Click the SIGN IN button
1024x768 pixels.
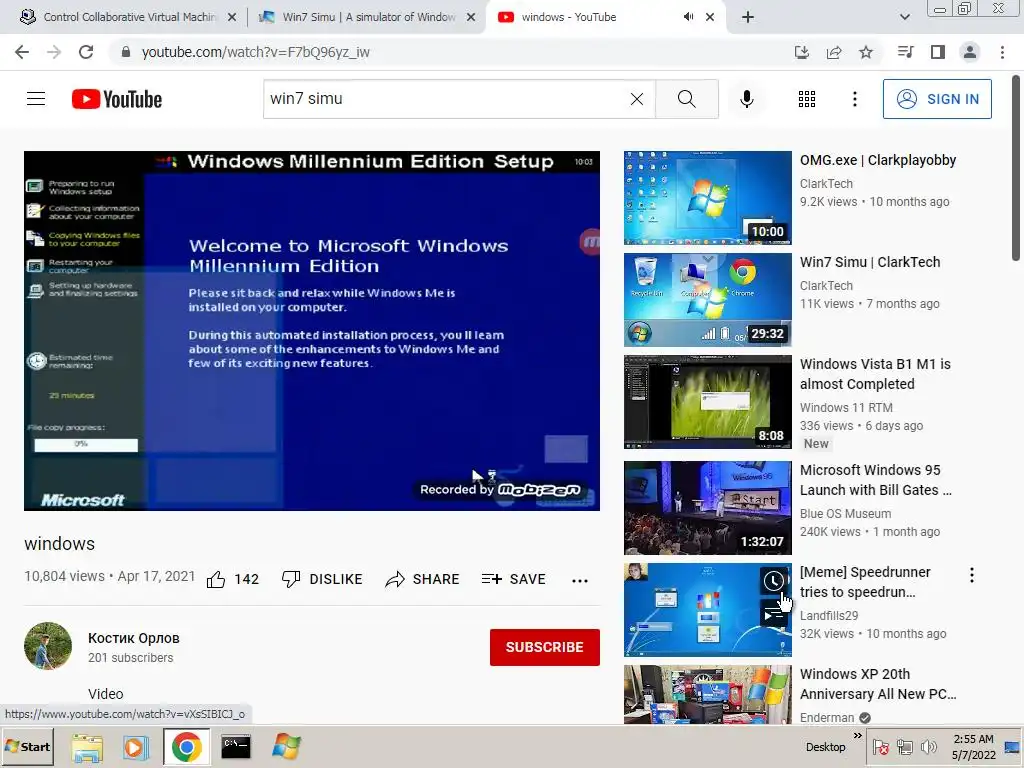(937, 99)
